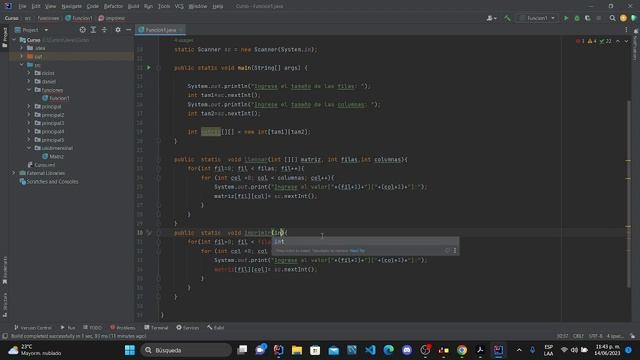
Task: Click the run gutter arrow beside main method
Action: pos(149,68)
